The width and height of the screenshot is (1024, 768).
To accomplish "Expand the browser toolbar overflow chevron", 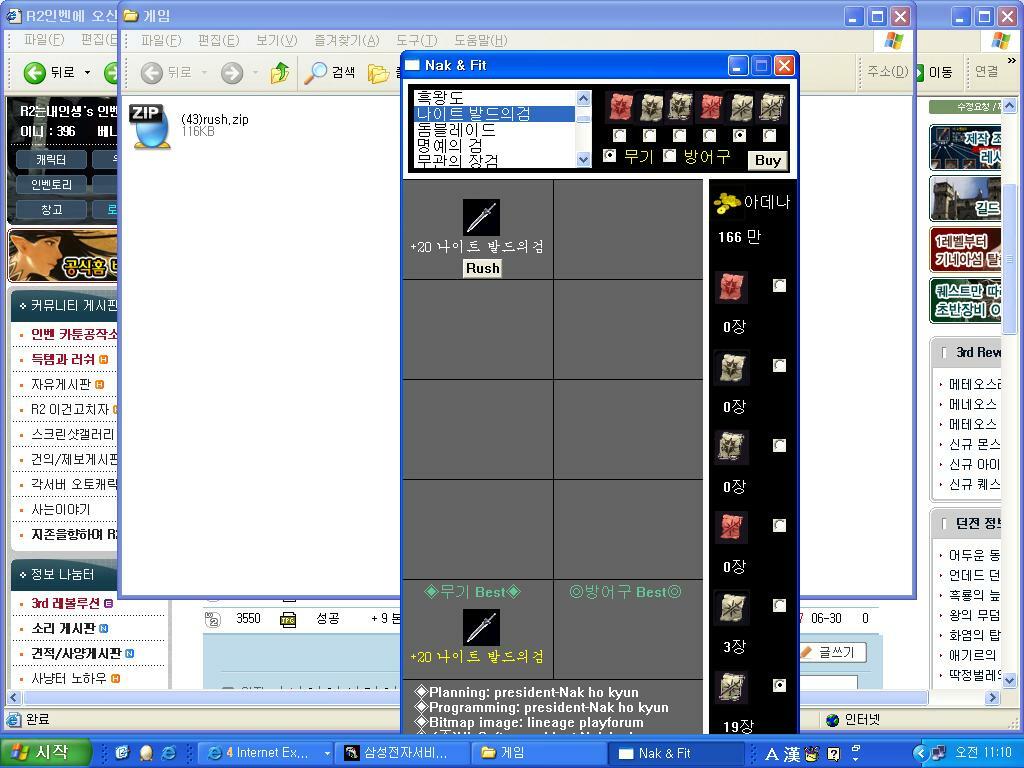I will [x=1012, y=61].
